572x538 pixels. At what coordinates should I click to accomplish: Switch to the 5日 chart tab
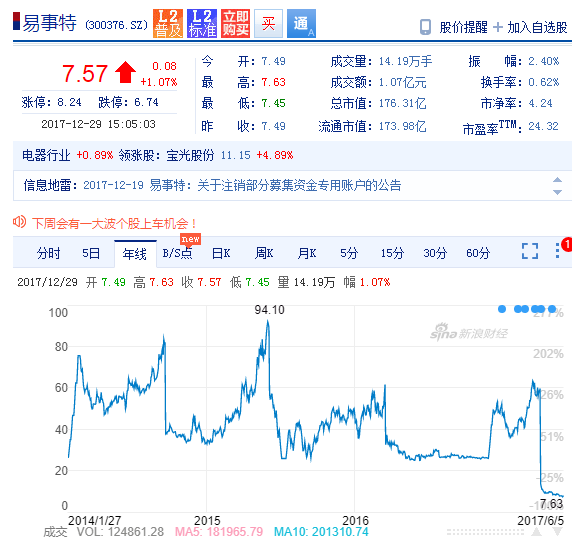point(91,253)
